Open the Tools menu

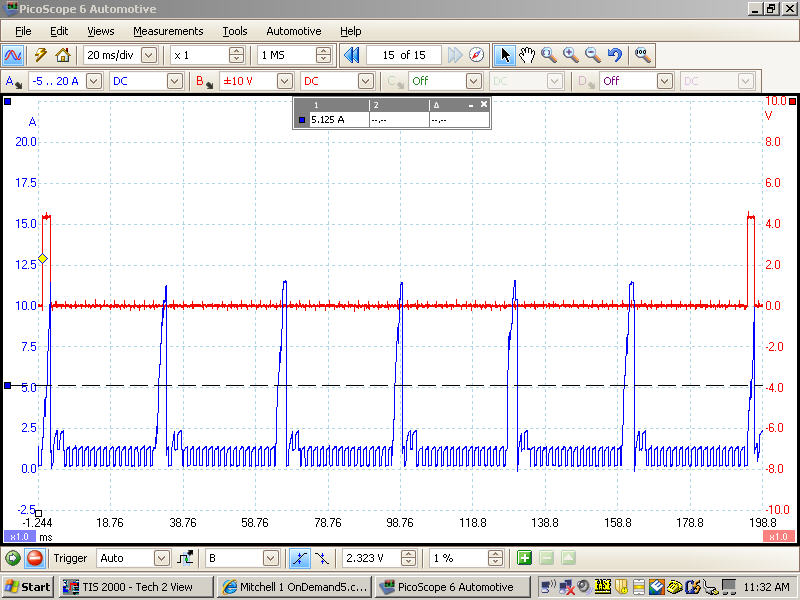(x=235, y=31)
